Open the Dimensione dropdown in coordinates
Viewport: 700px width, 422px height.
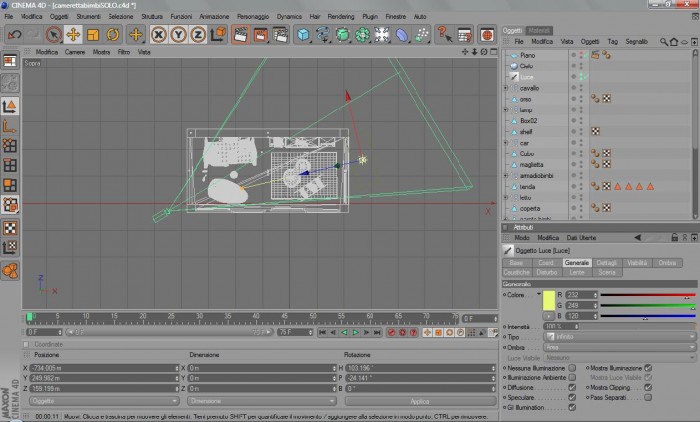coord(262,401)
